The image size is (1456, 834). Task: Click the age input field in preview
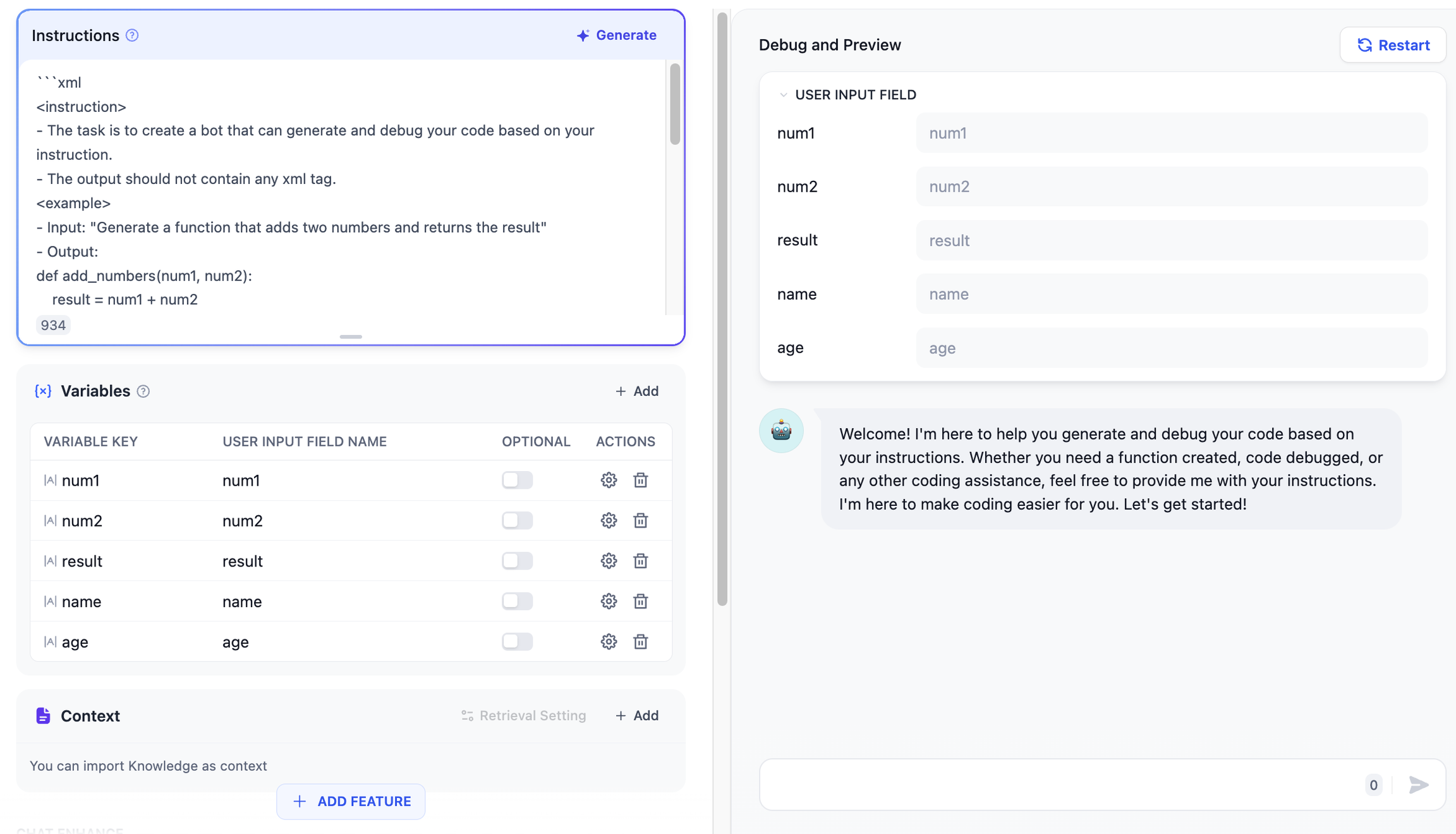[x=1172, y=348]
